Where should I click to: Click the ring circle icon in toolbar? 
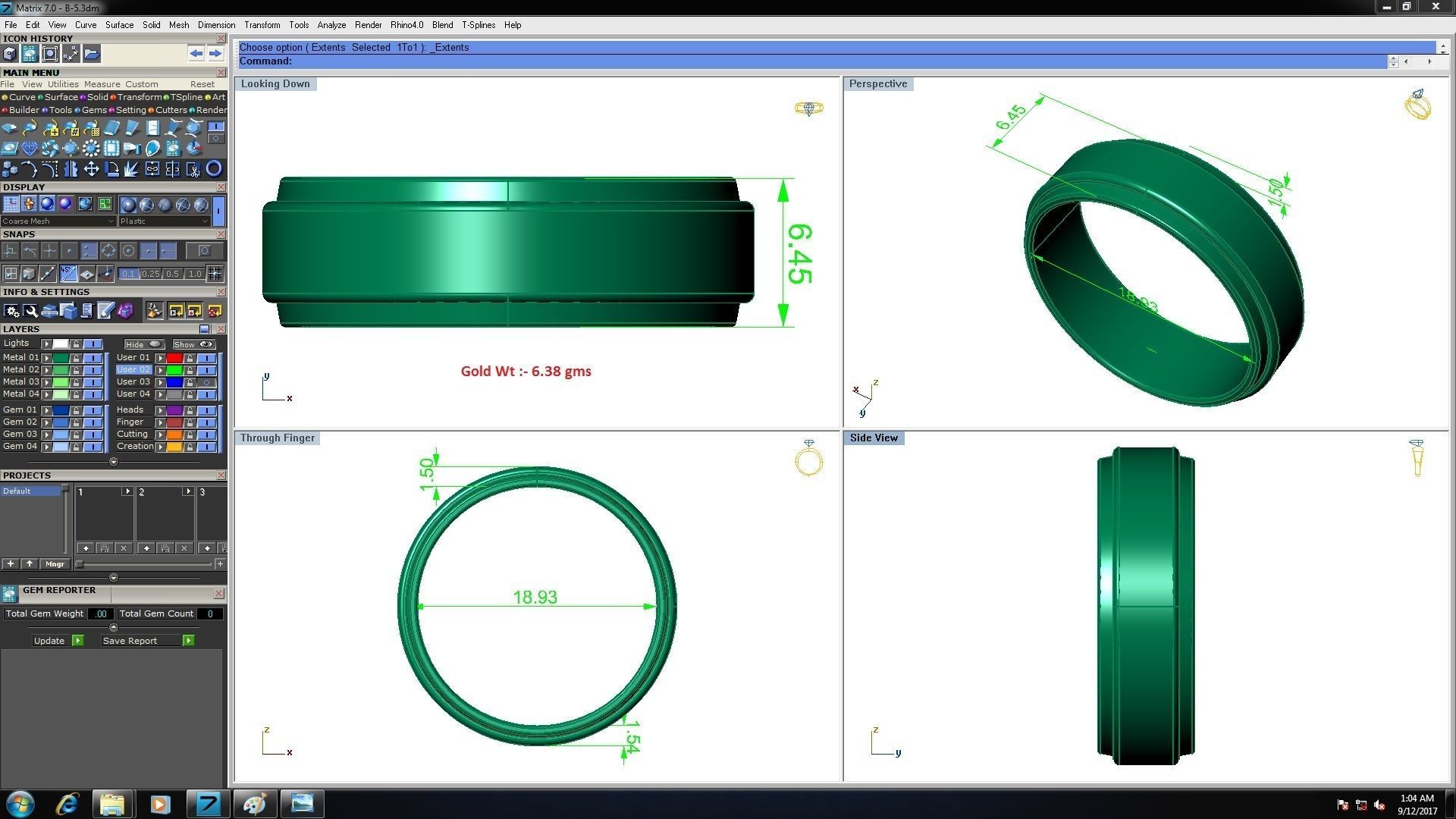(214, 169)
